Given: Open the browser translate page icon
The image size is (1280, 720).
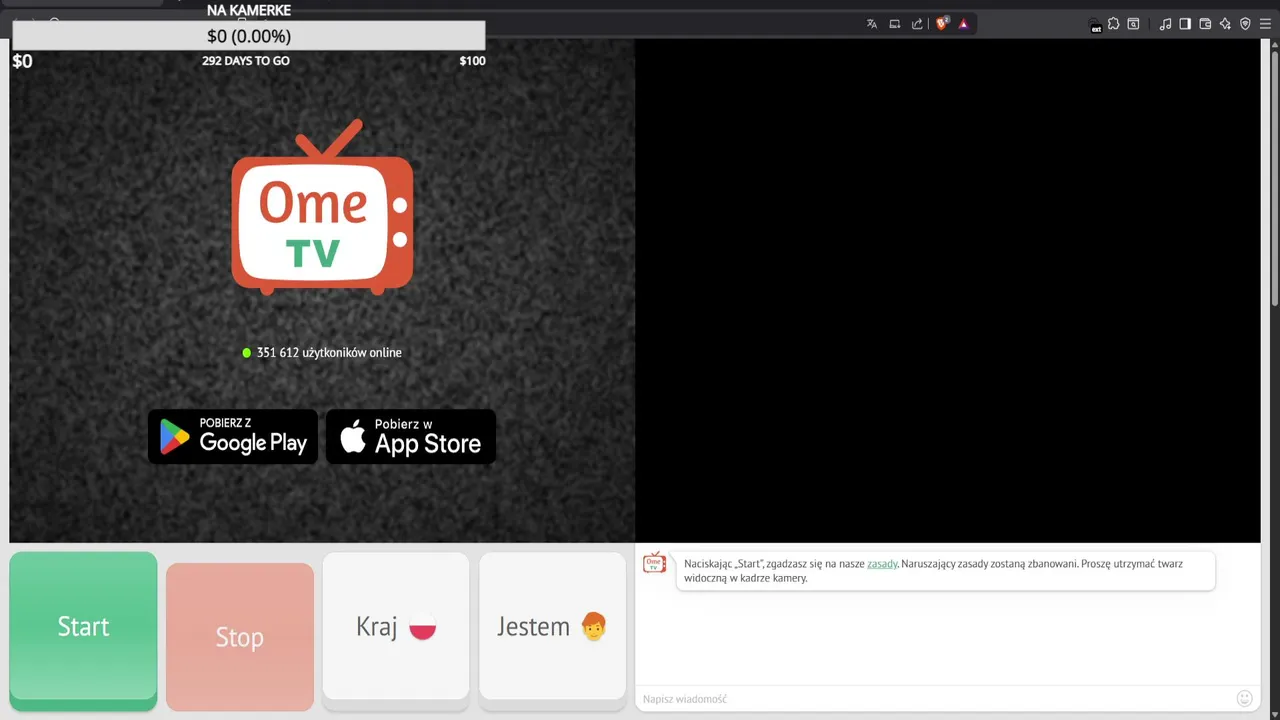Looking at the screenshot, I should 872,24.
